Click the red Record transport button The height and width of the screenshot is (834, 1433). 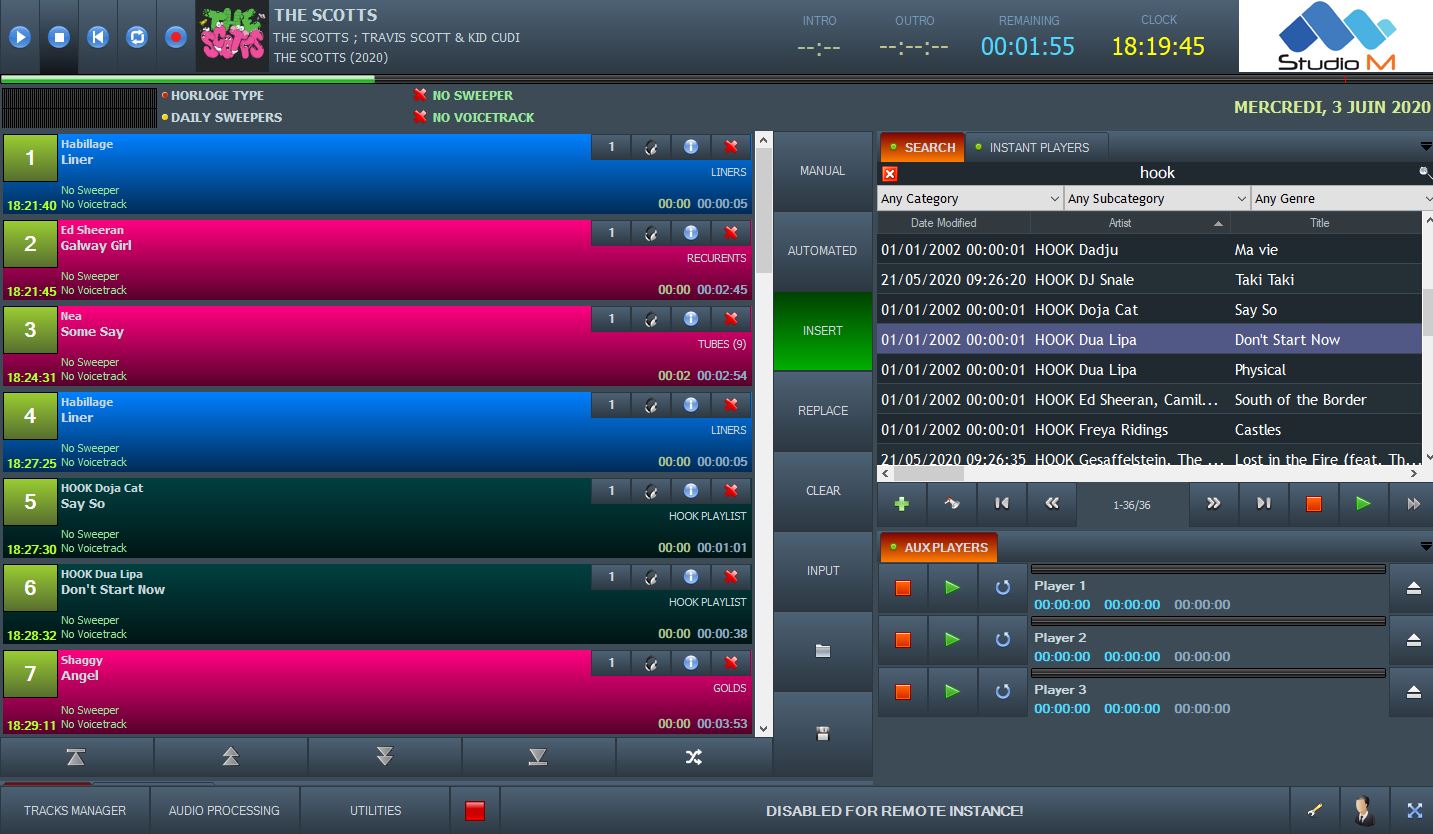(176, 37)
